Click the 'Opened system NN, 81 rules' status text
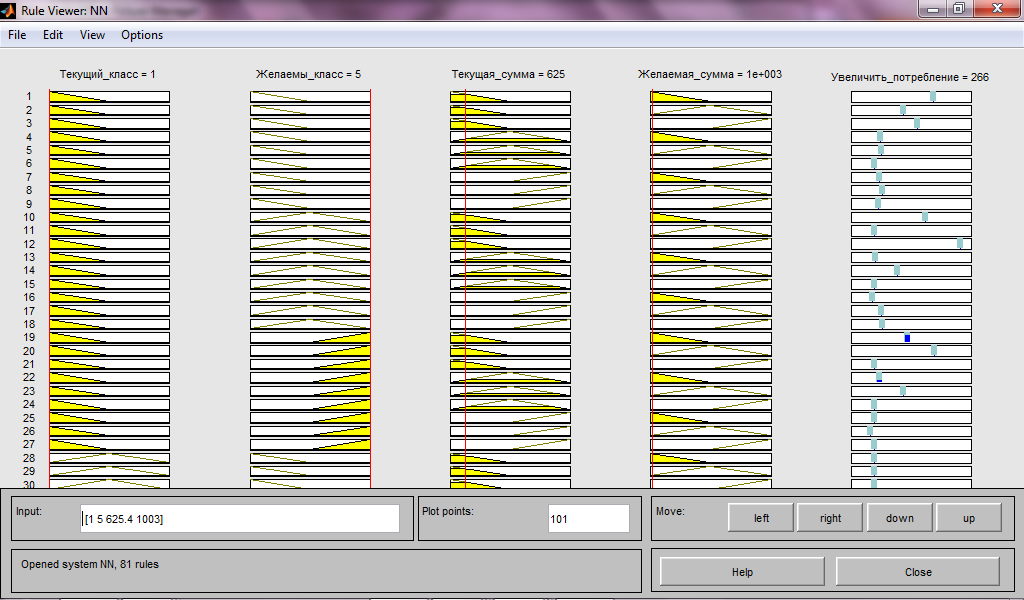Viewport: 1024px width, 600px height. click(x=89, y=564)
